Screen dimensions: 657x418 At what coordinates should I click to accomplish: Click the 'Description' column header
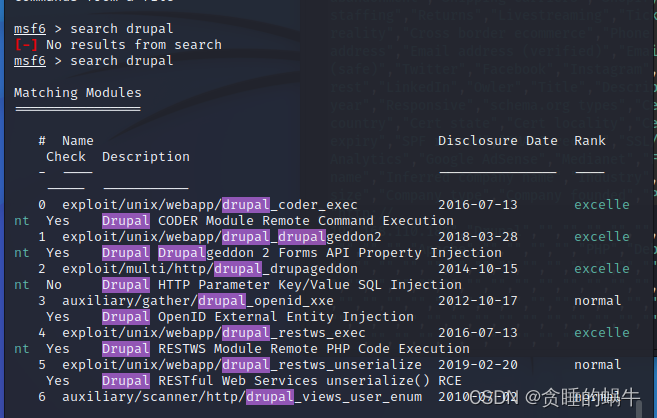tap(146, 157)
